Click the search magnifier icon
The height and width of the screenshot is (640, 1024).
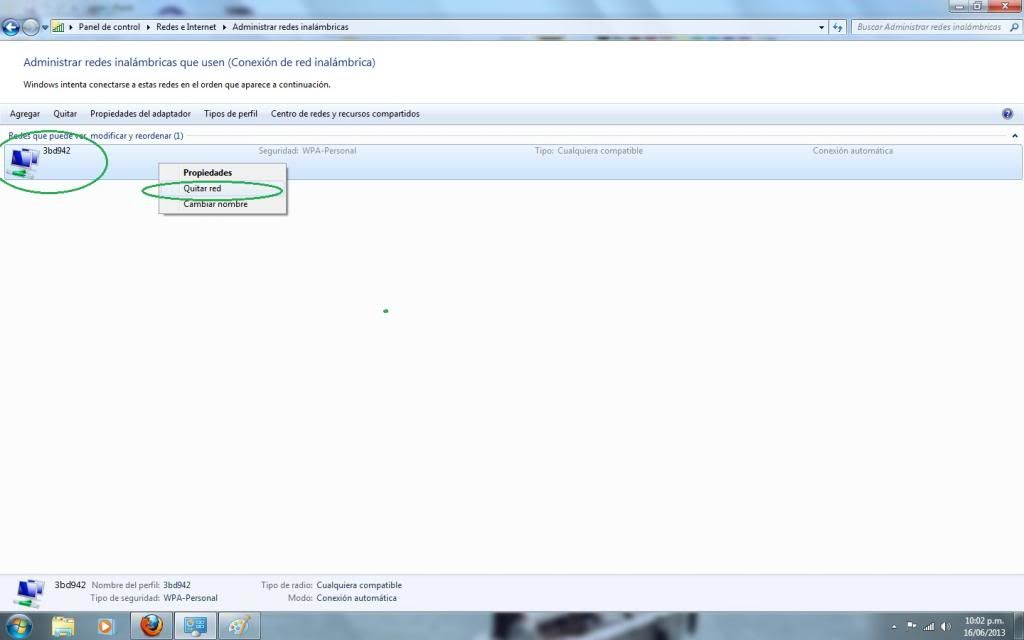click(x=1014, y=27)
